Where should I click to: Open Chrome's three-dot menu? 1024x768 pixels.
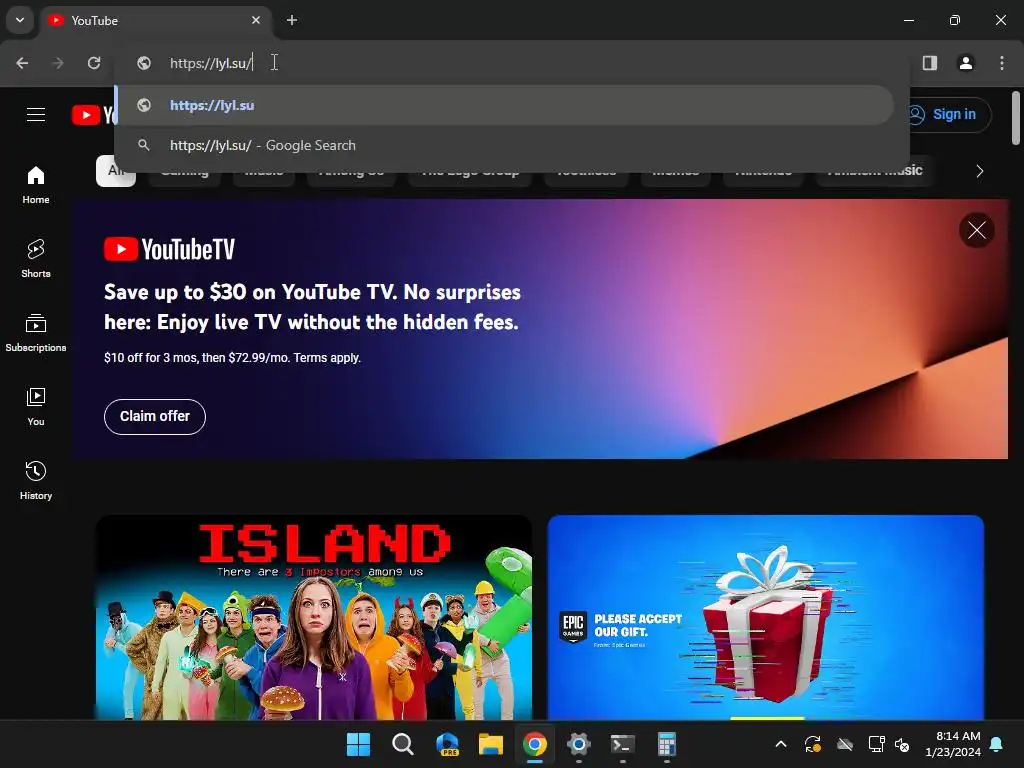1002,63
